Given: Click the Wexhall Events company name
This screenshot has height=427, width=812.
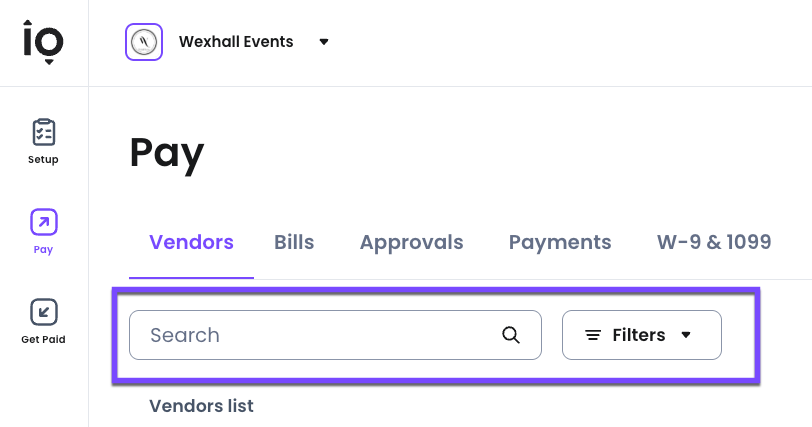Looking at the screenshot, I should tap(236, 42).
